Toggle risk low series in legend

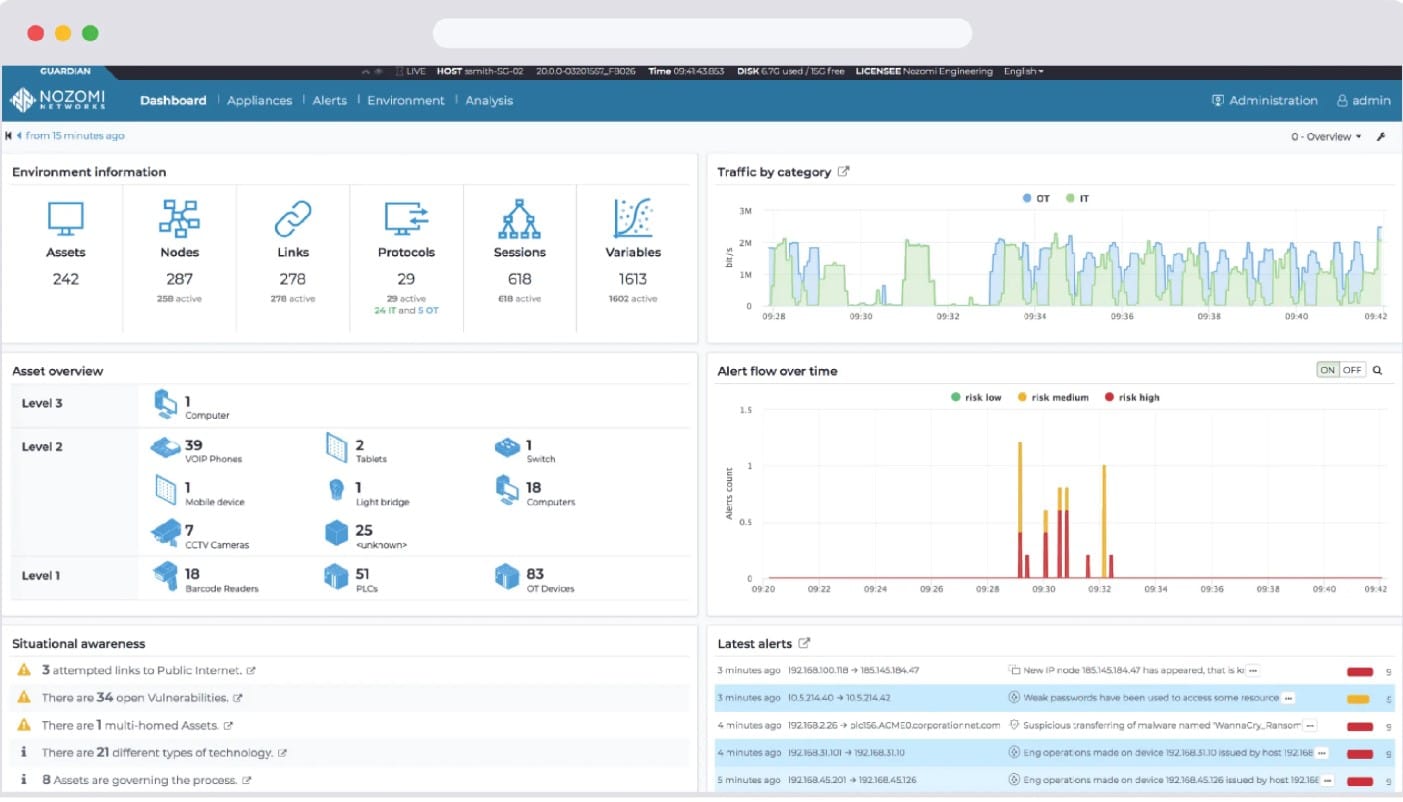tap(976, 398)
